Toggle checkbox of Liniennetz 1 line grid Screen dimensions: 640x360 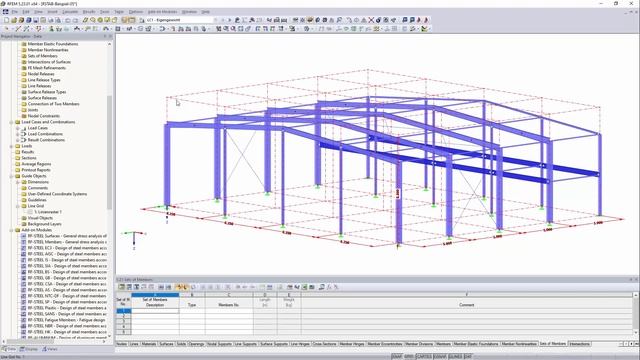pyautogui.click(x=30, y=212)
